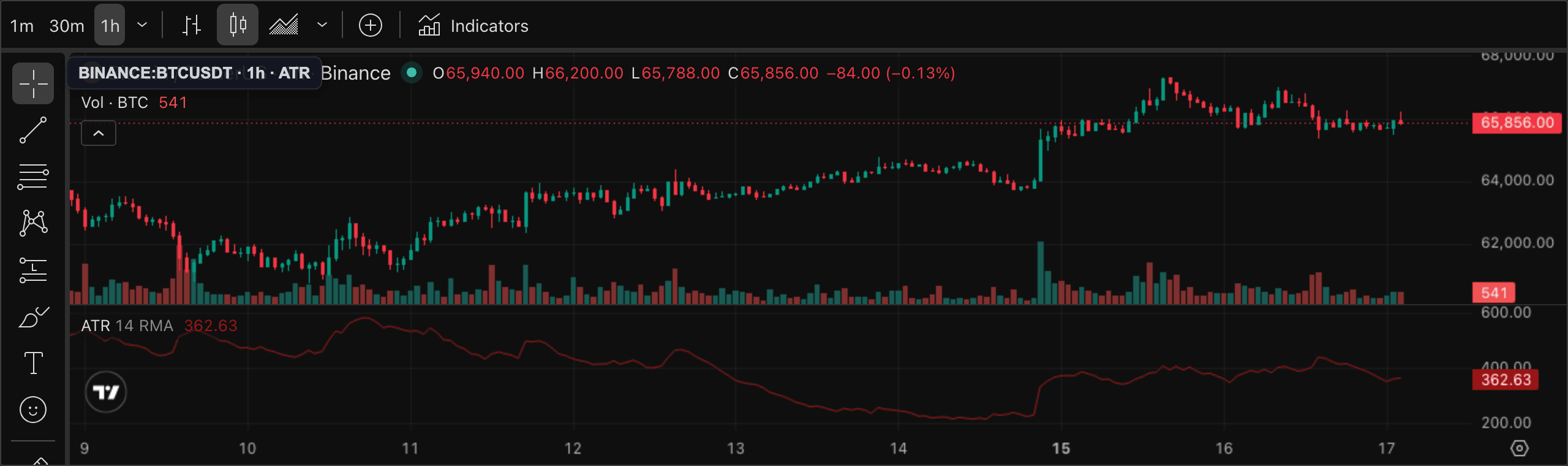1568x466 pixels.
Task: Click the high value H66,200.00
Action: pos(578,73)
